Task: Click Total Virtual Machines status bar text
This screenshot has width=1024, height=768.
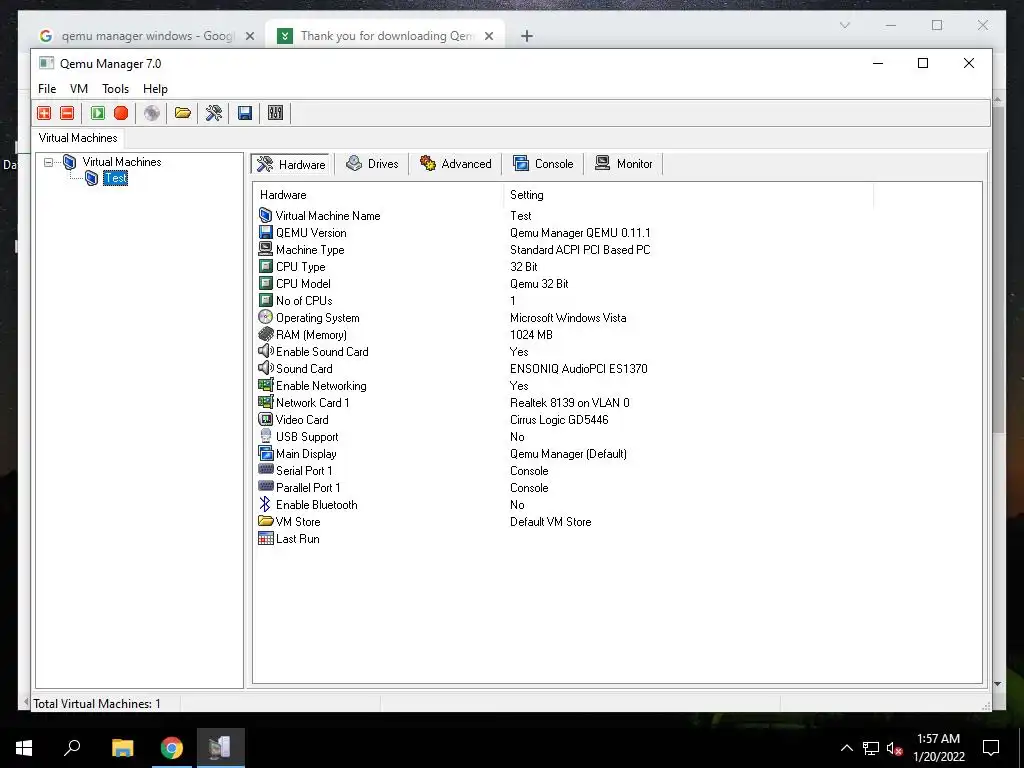Action: point(97,703)
